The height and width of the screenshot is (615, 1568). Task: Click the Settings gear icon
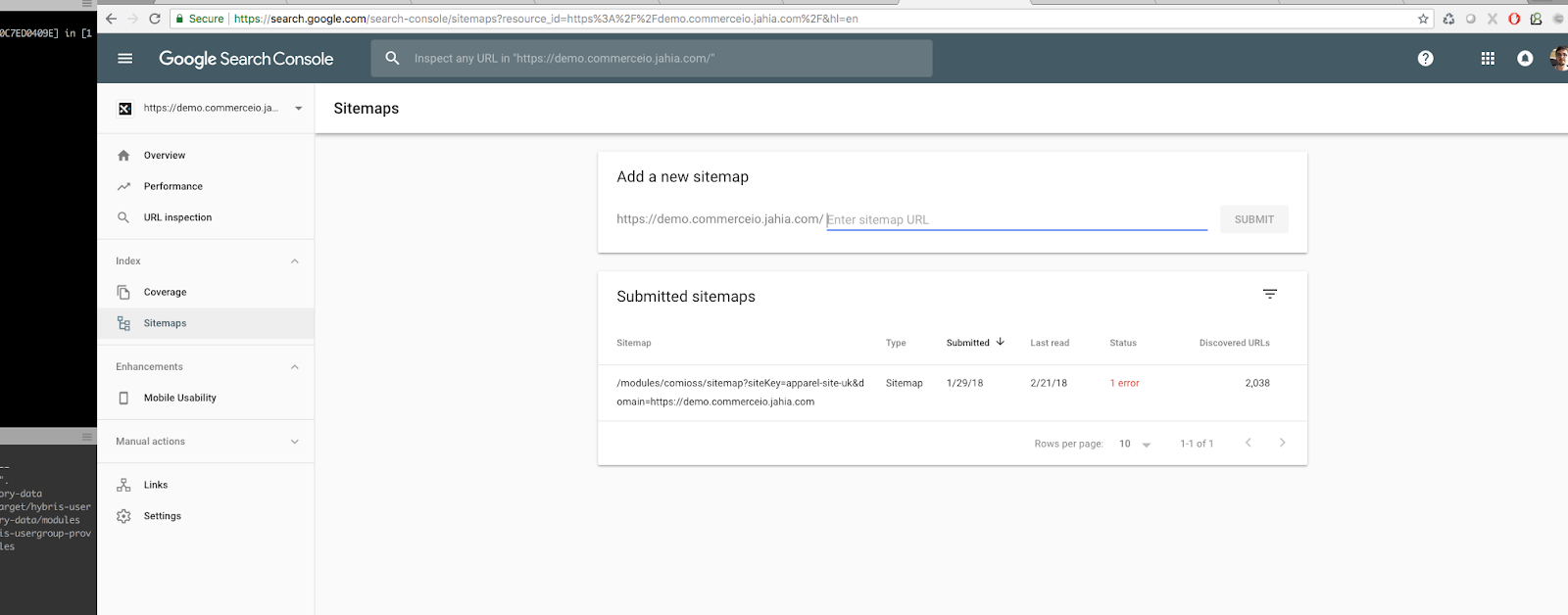pyautogui.click(x=123, y=516)
